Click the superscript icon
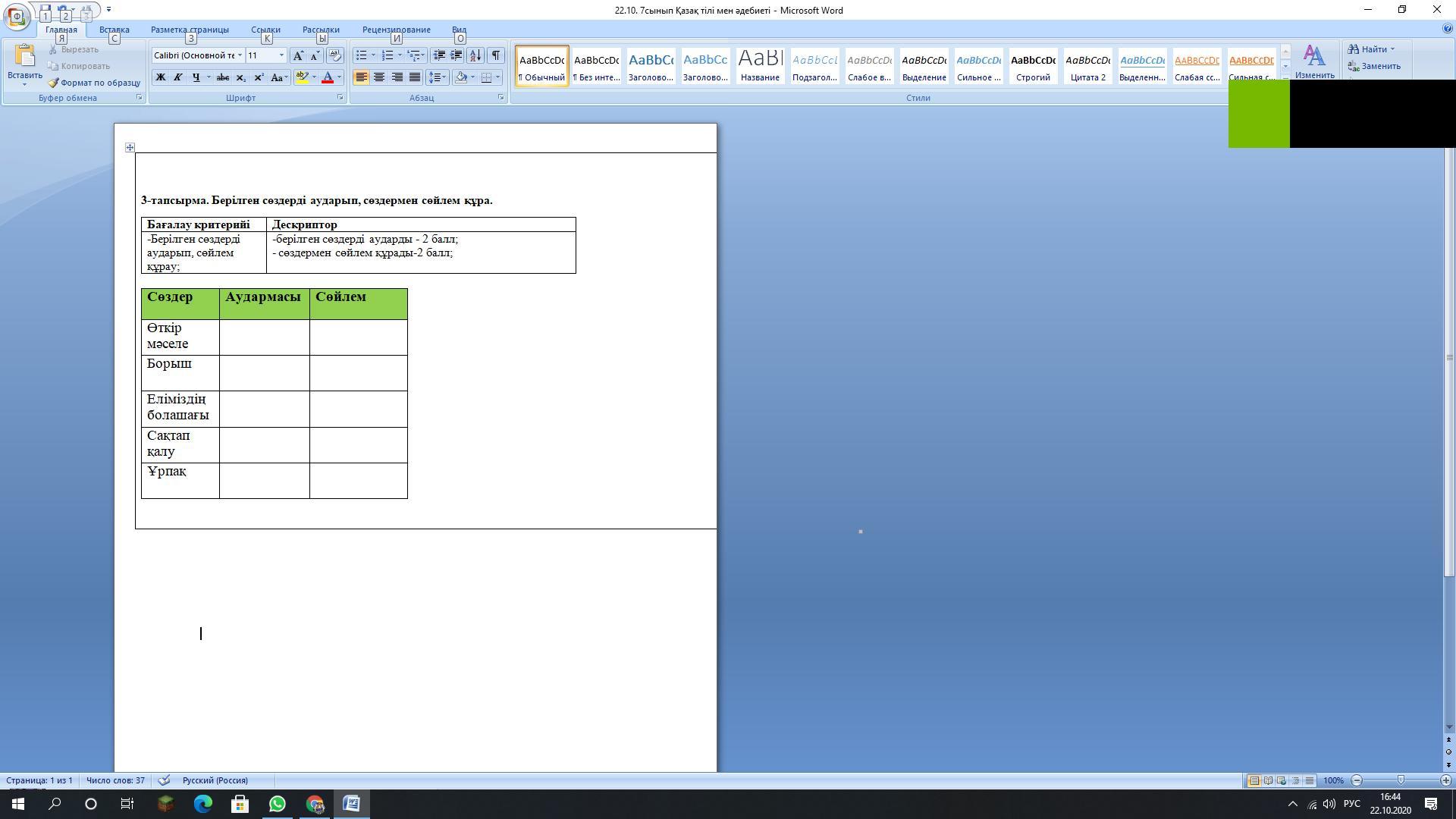This screenshot has width=1456, height=819. click(x=259, y=77)
